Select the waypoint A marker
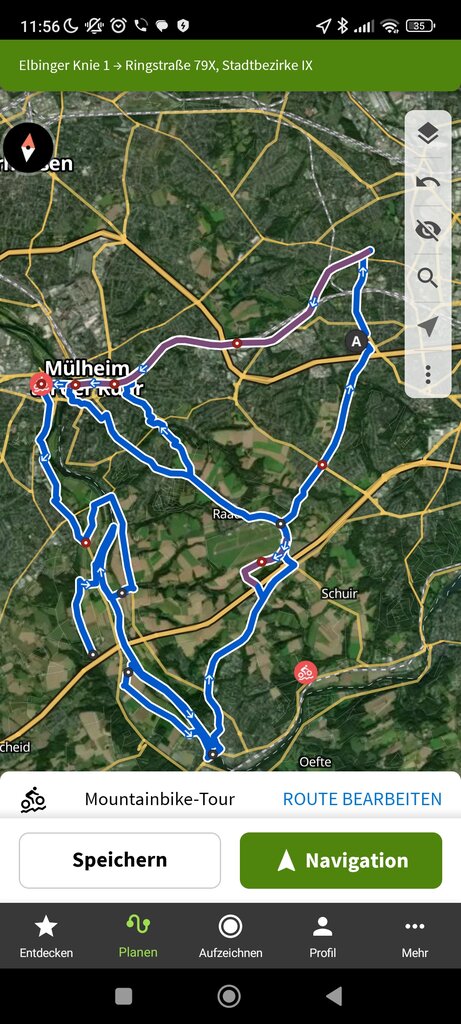461x1024 pixels. click(356, 341)
